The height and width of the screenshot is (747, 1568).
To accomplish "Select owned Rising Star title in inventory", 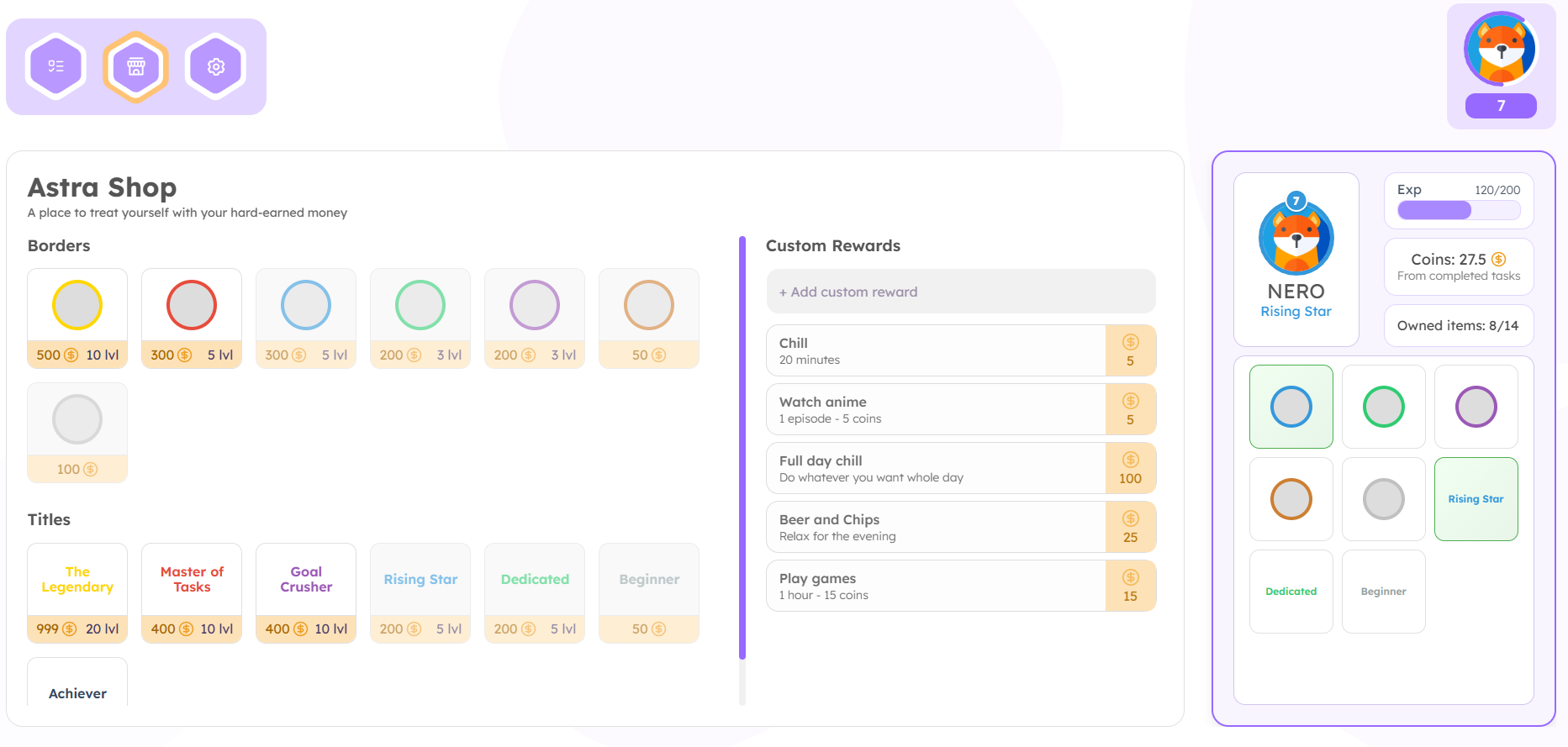I will 1476,499.
